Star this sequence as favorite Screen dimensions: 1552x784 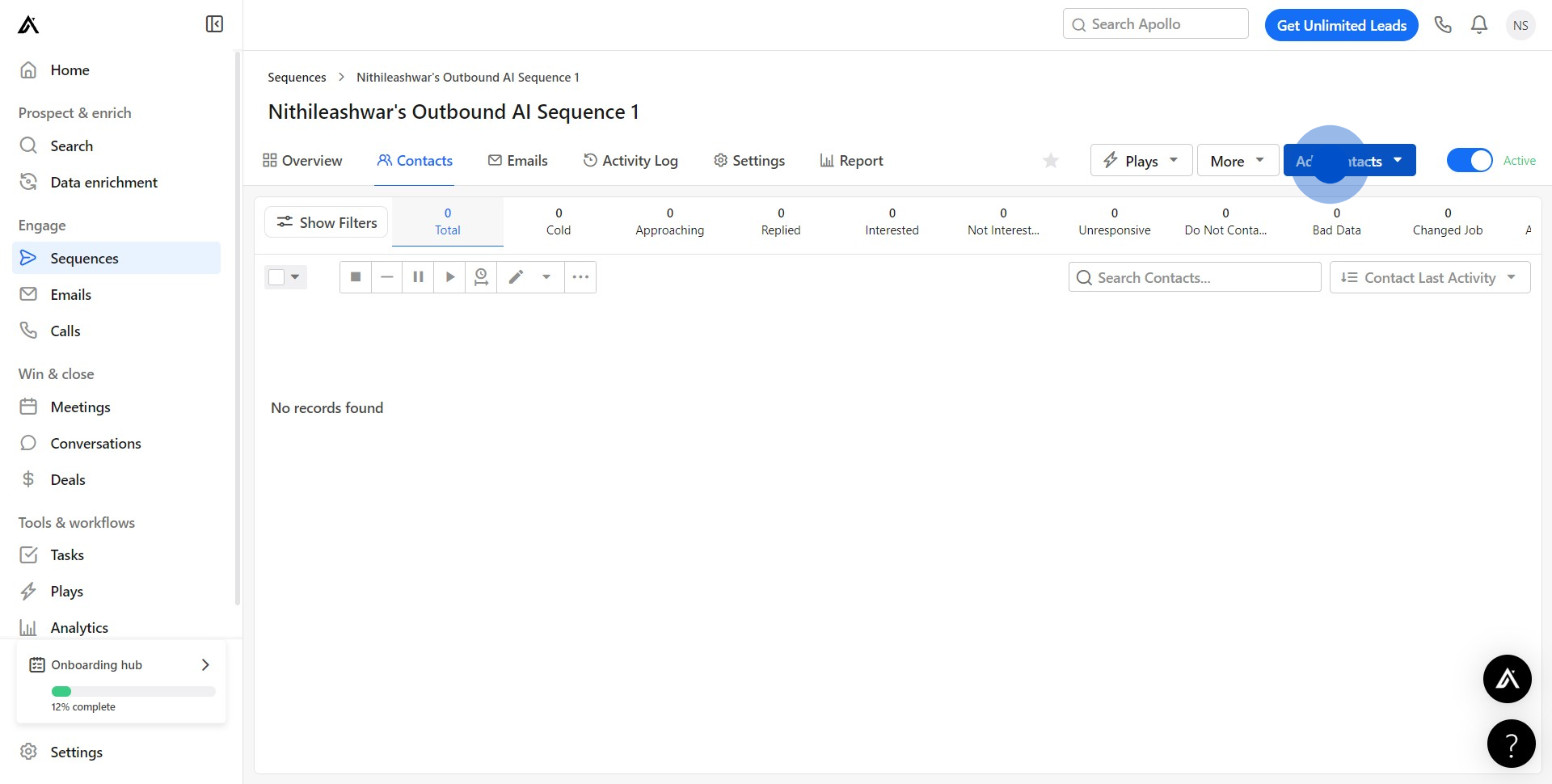coord(1050,160)
